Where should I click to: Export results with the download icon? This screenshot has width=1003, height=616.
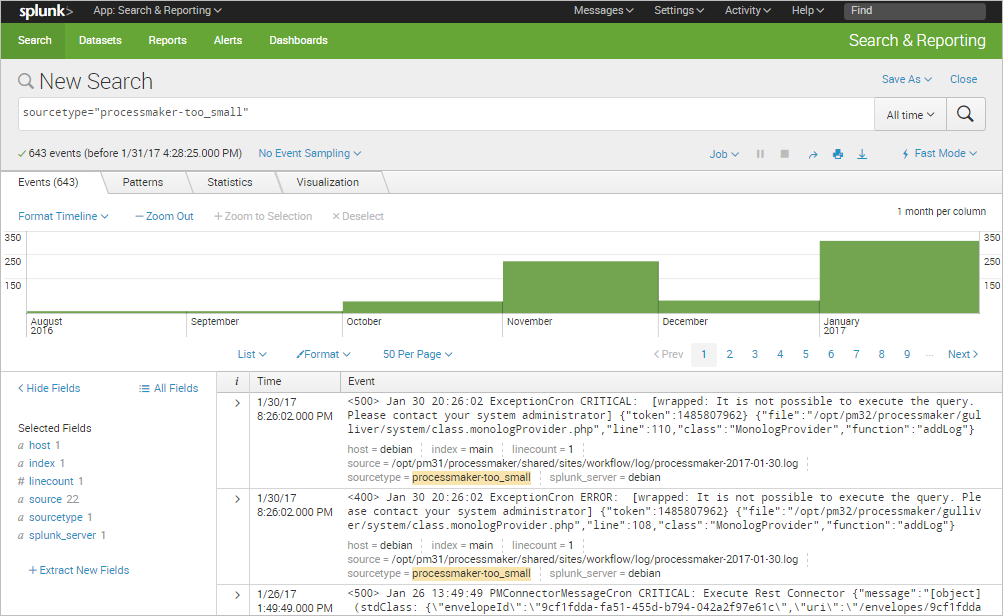click(x=863, y=154)
